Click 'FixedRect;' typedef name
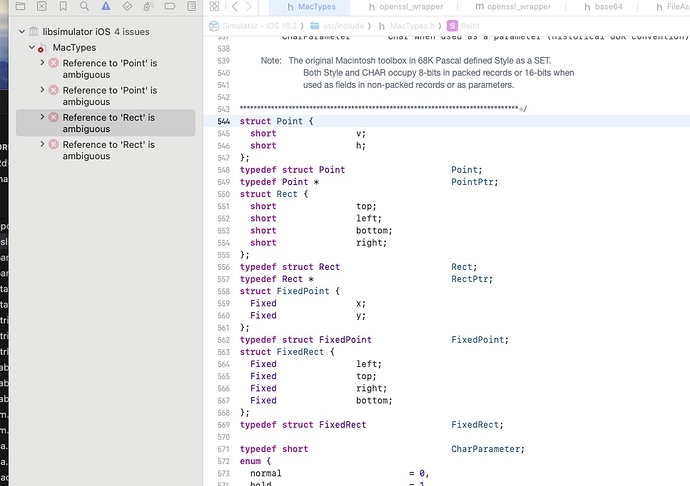Image resolution: width=690 pixels, height=486 pixels. (x=477, y=425)
